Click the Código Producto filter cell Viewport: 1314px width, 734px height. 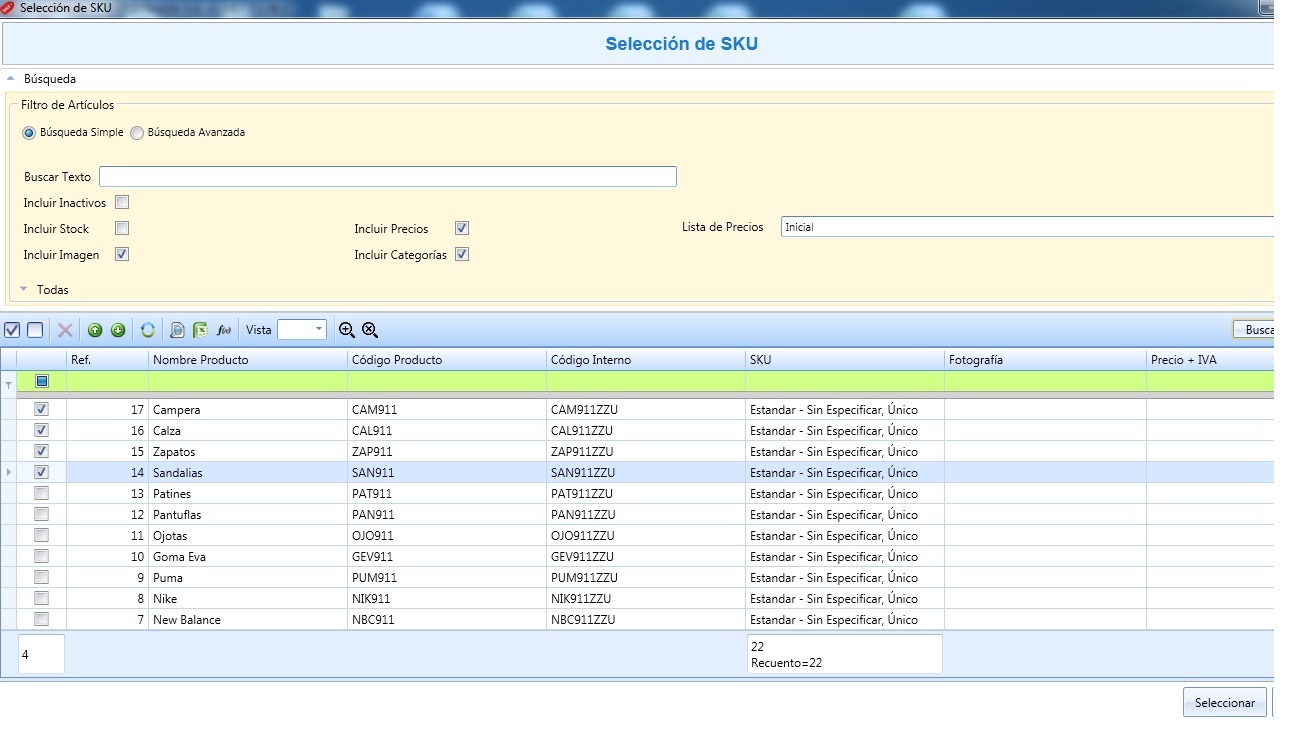[x=447, y=381]
